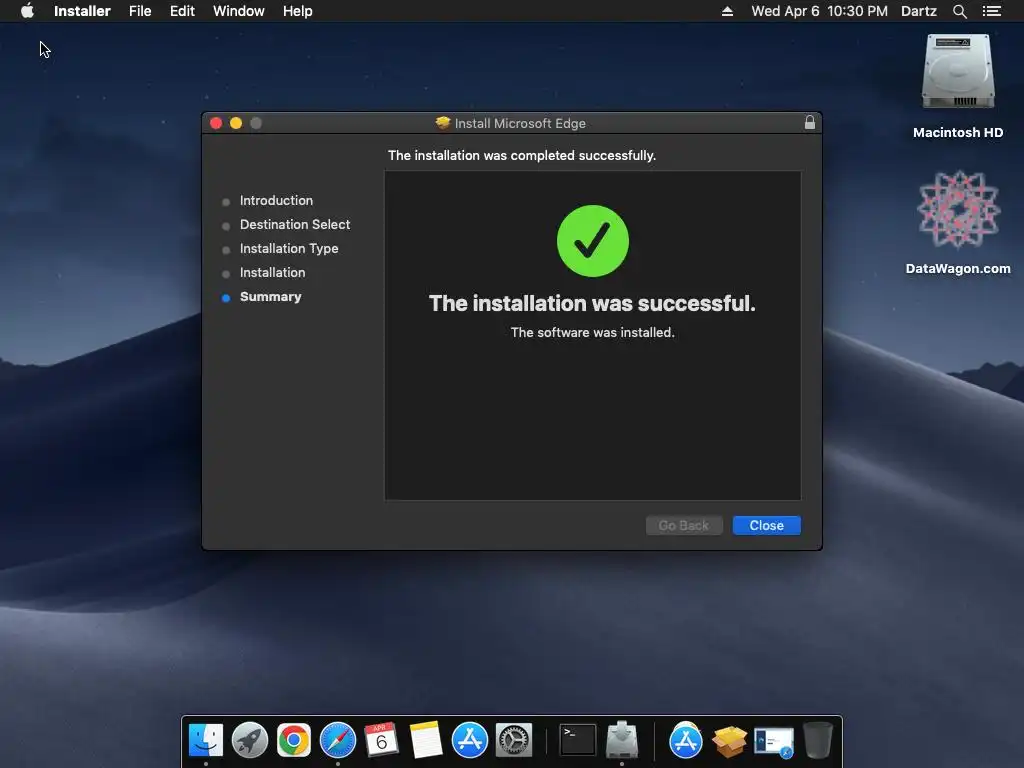Open Finder from the Dock
Viewport: 1024px width, 768px height.
pyautogui.click(x=206, y=740)
